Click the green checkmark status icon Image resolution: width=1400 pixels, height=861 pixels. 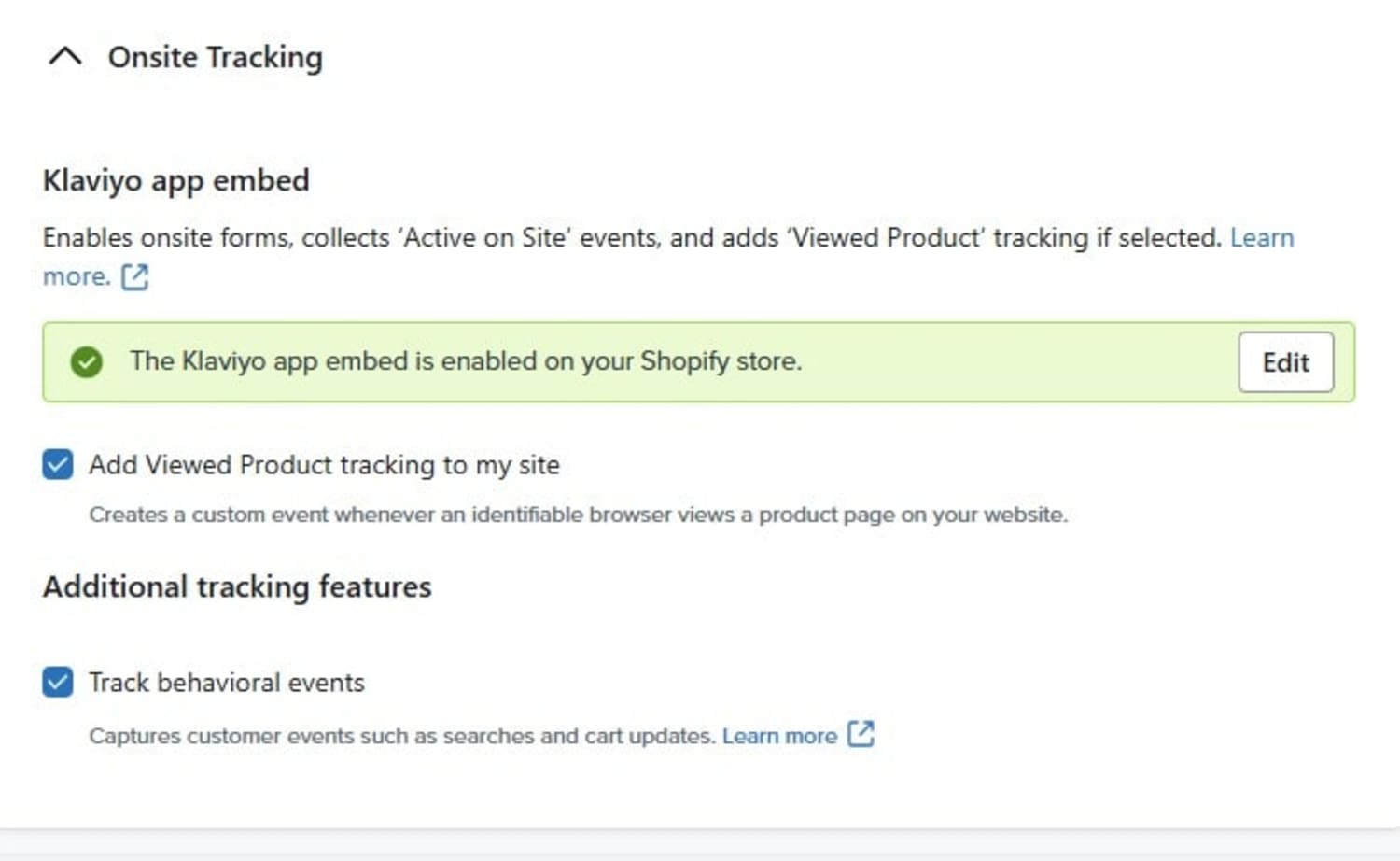pos(87,361)
